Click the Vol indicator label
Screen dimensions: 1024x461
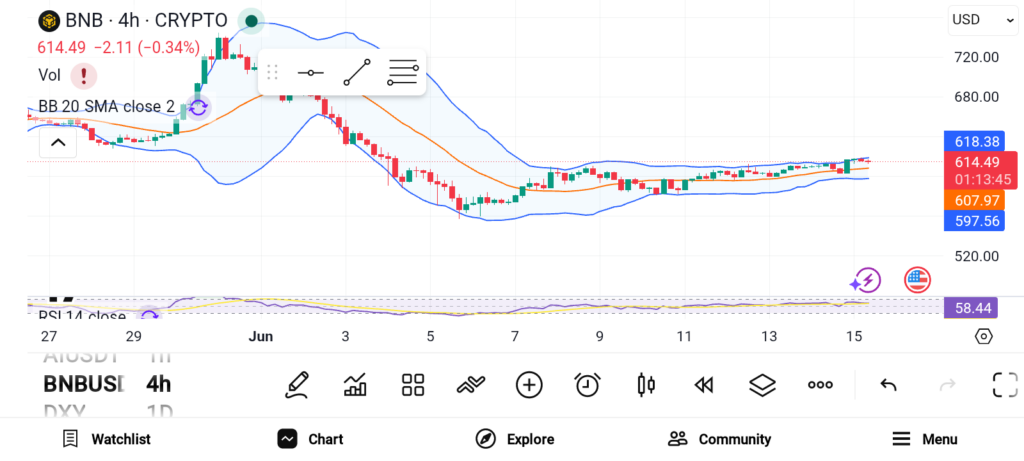pyautogui.click(x=50, y=76)
